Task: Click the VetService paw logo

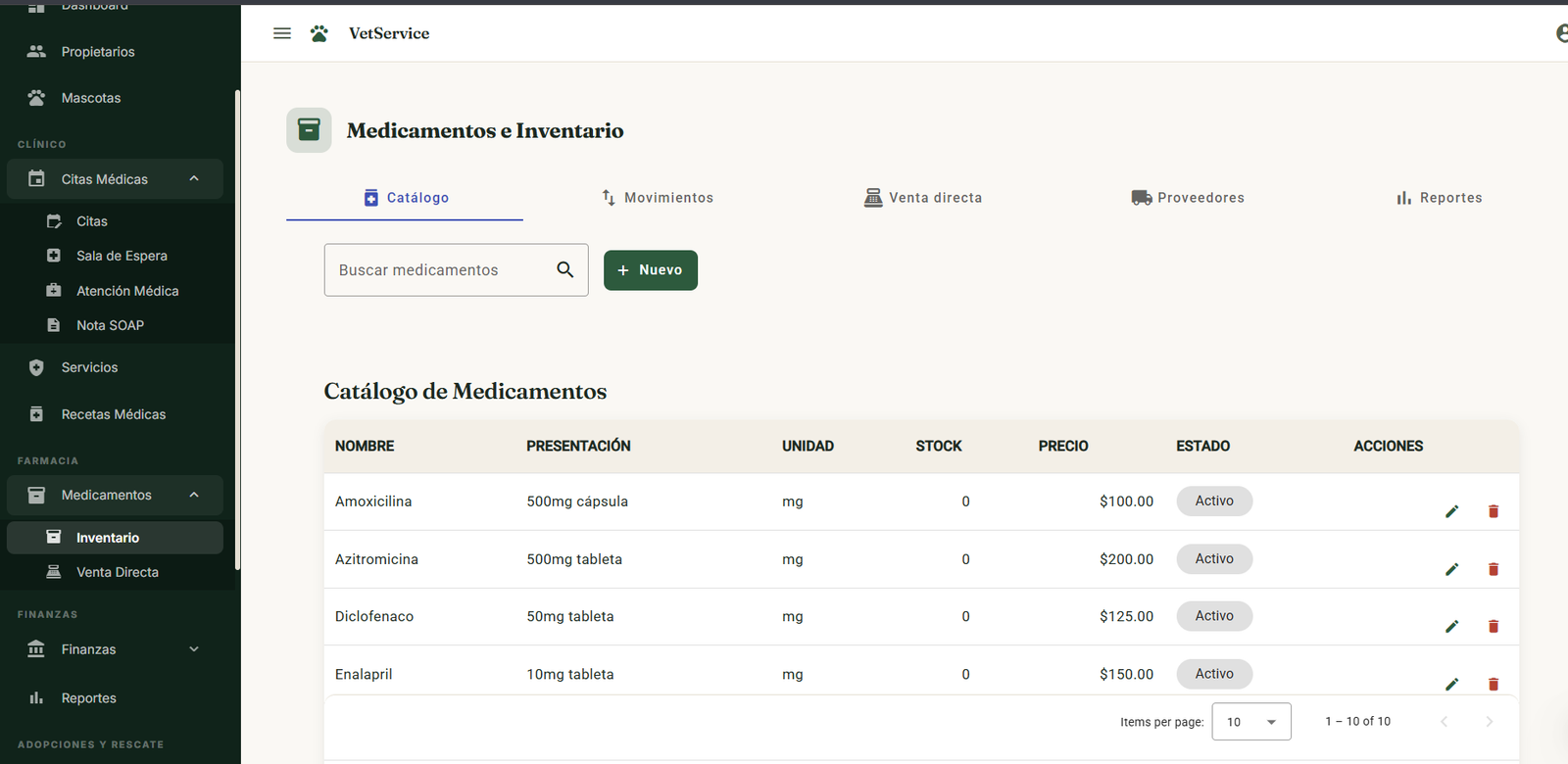Action: (319, 33)
